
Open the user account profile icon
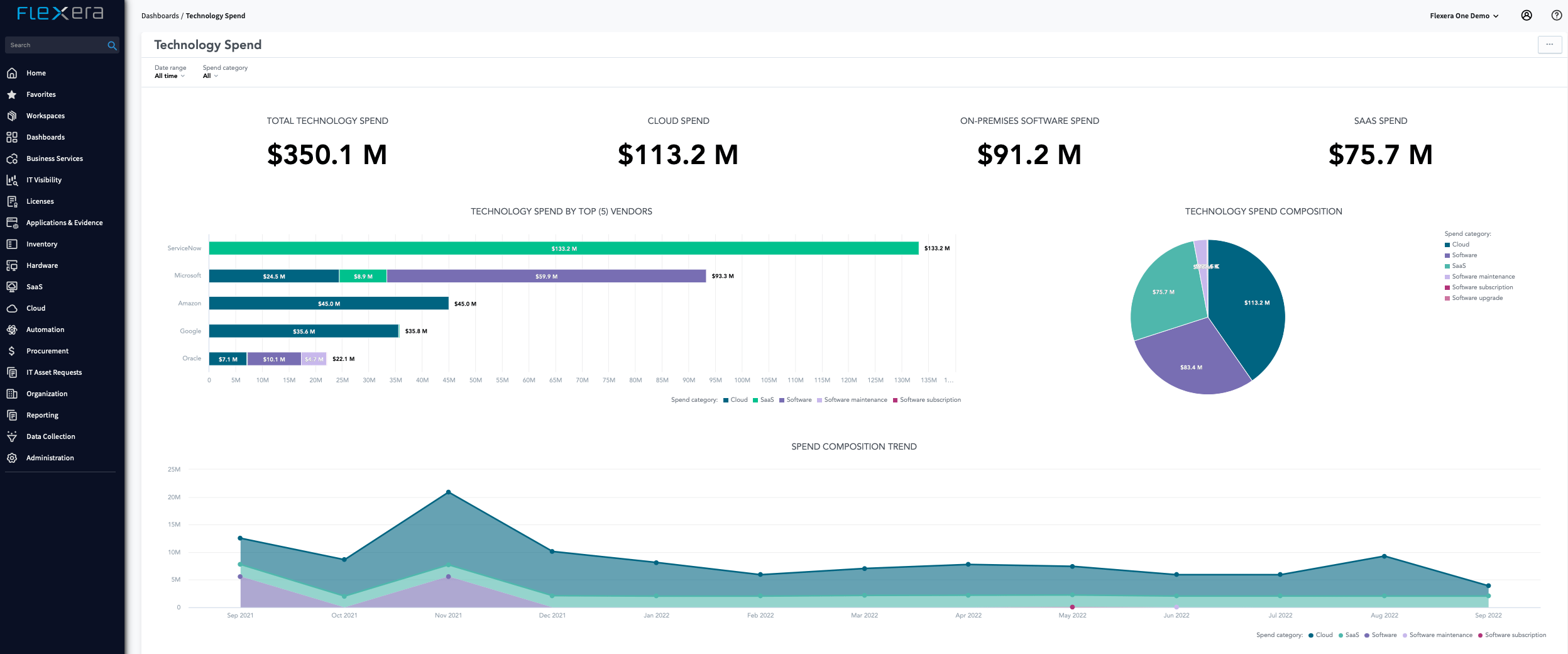[x=1526, y=16]
